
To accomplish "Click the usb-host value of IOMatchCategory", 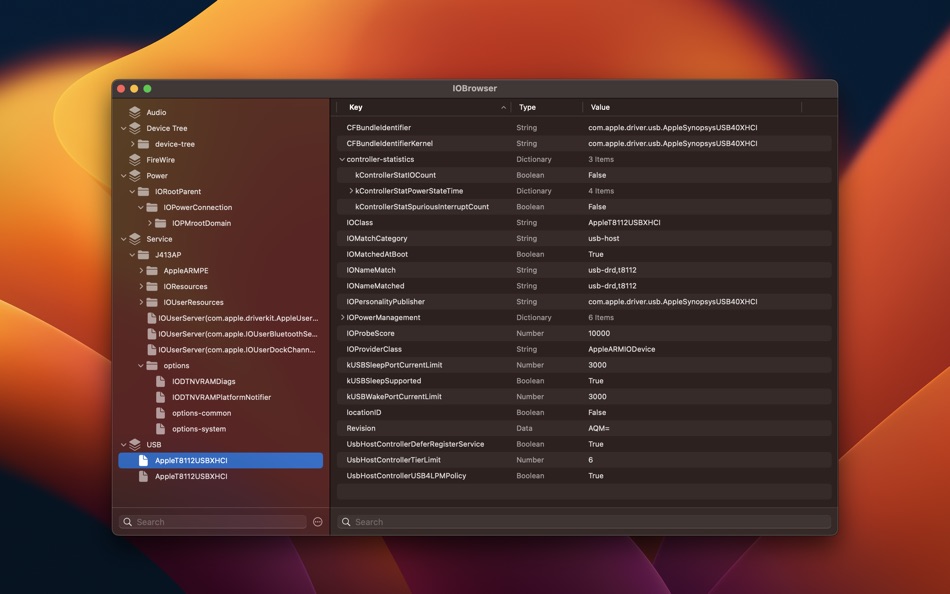I will pos(603,238).
